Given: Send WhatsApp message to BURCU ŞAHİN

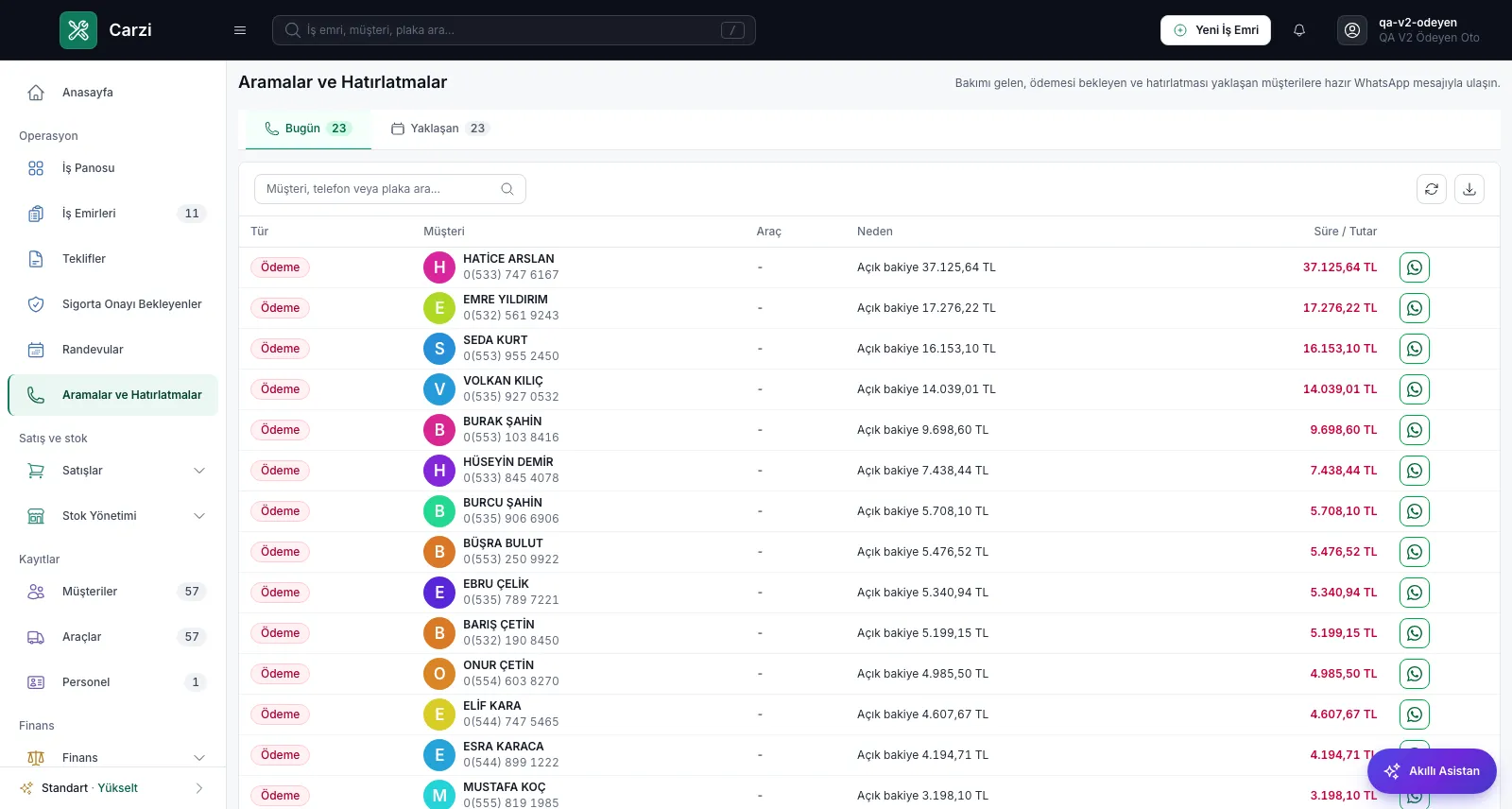Looking at the screenshot, I should (1415, 511).
